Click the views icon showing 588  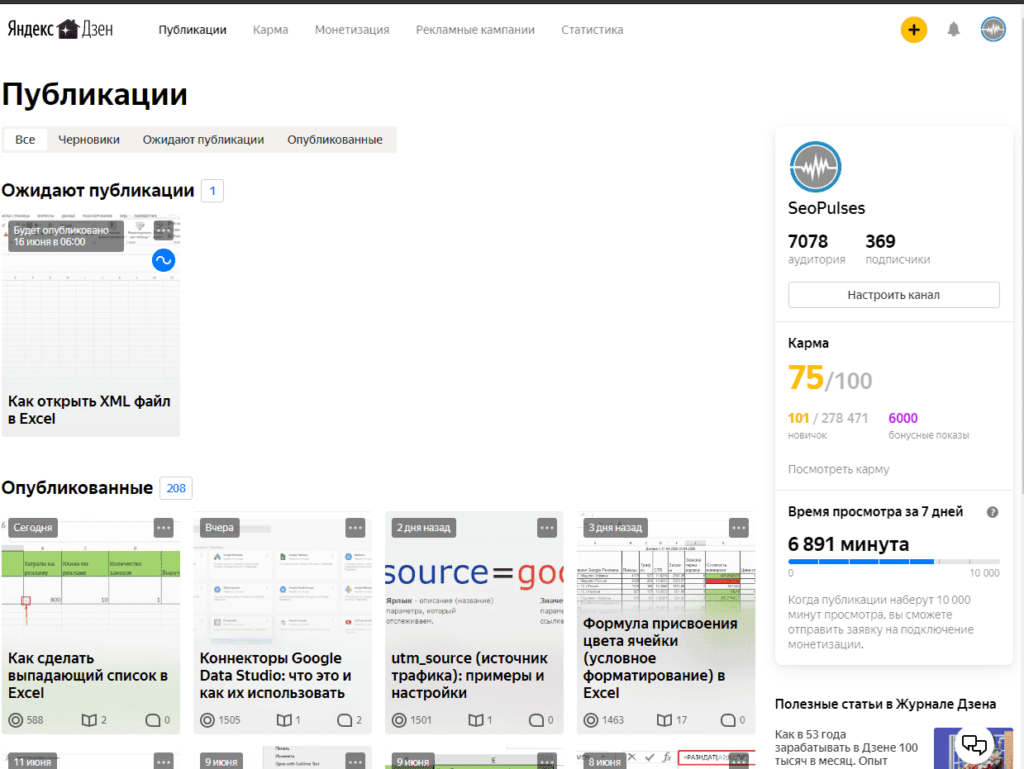pos(16,720)
